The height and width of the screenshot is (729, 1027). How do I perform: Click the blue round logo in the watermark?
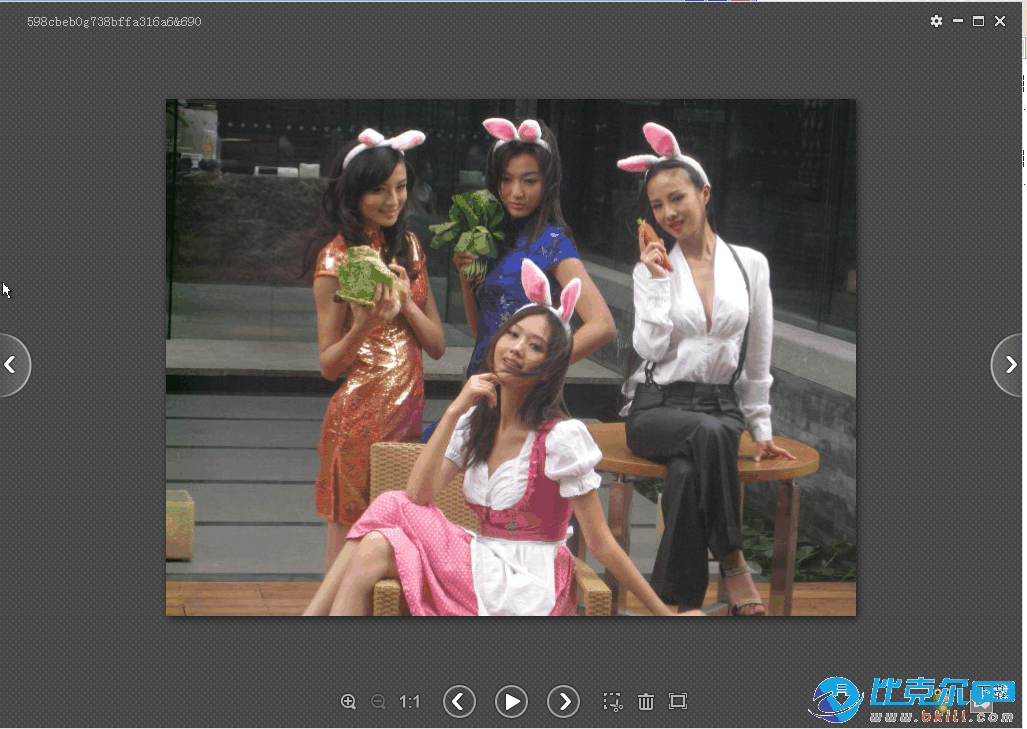836,699
